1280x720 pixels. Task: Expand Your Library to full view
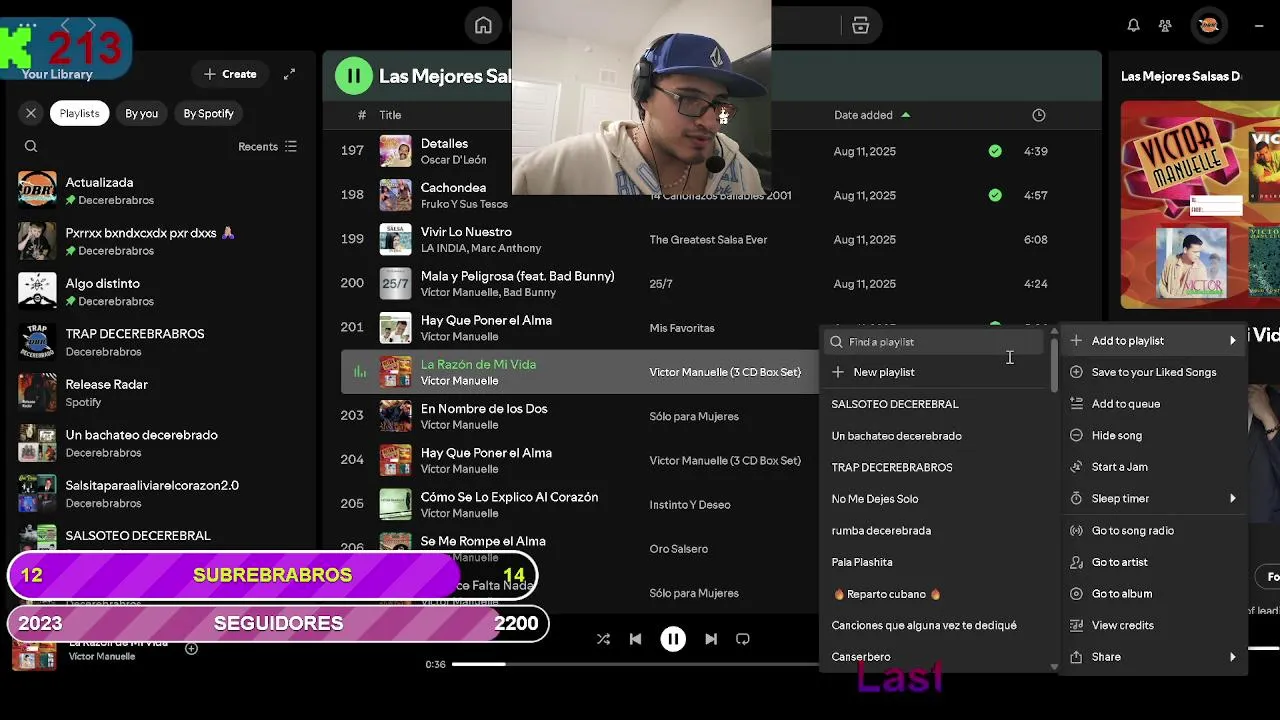click(x=289, y=74)
